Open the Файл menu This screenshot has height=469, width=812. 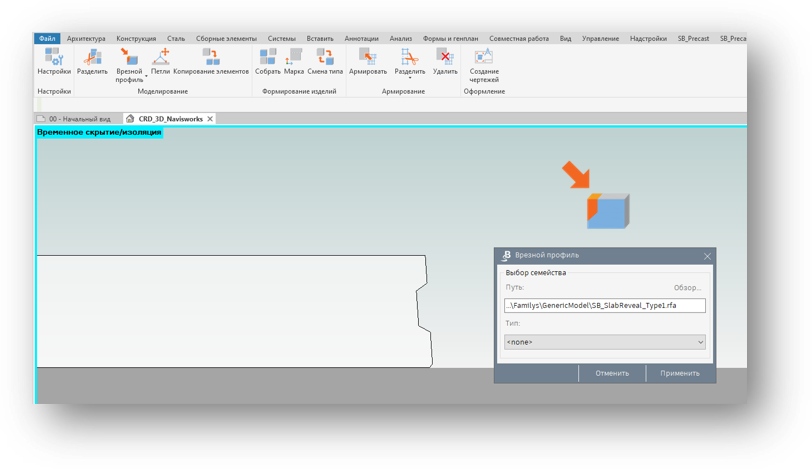[47, 39]
